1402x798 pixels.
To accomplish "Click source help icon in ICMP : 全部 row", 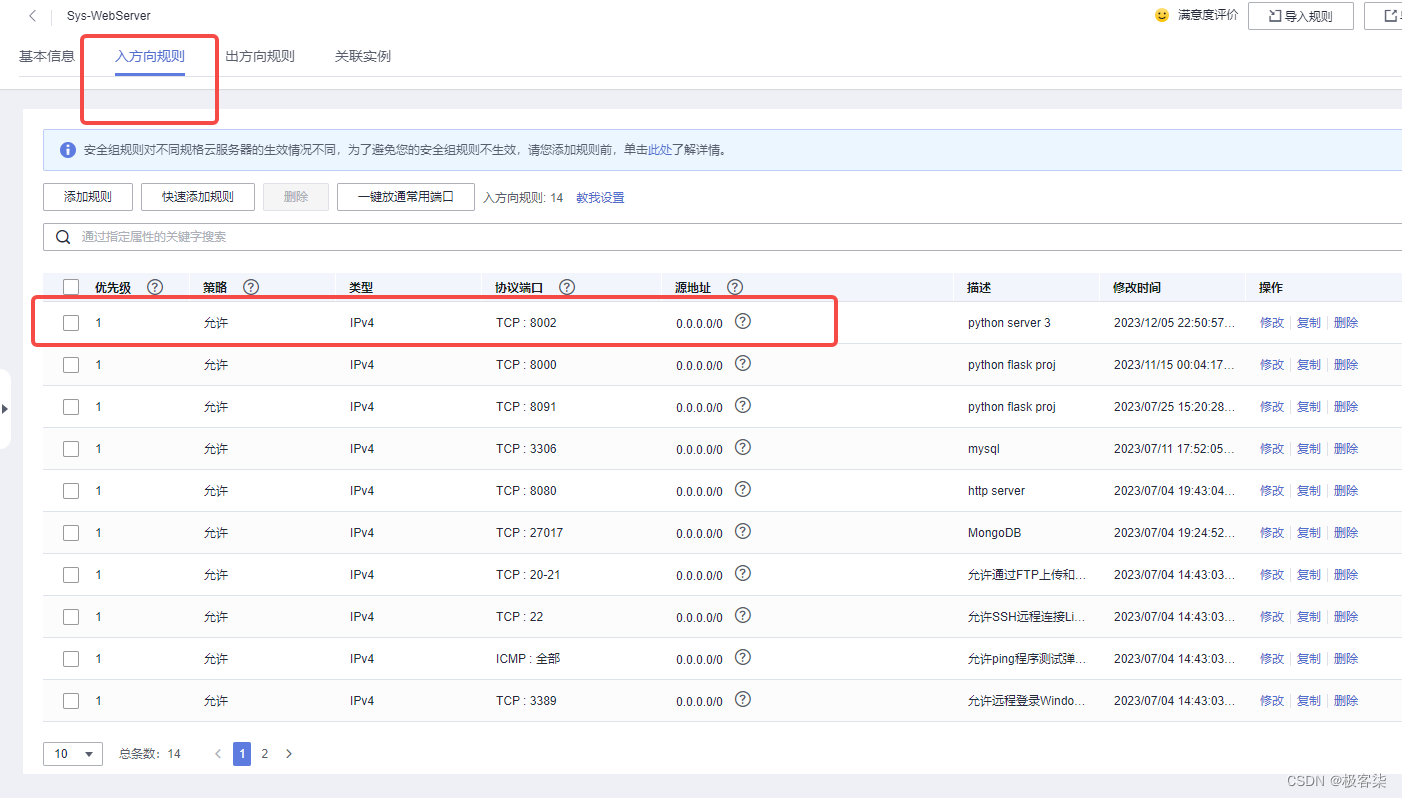I will pyautogui.click(x=742, y=657).
